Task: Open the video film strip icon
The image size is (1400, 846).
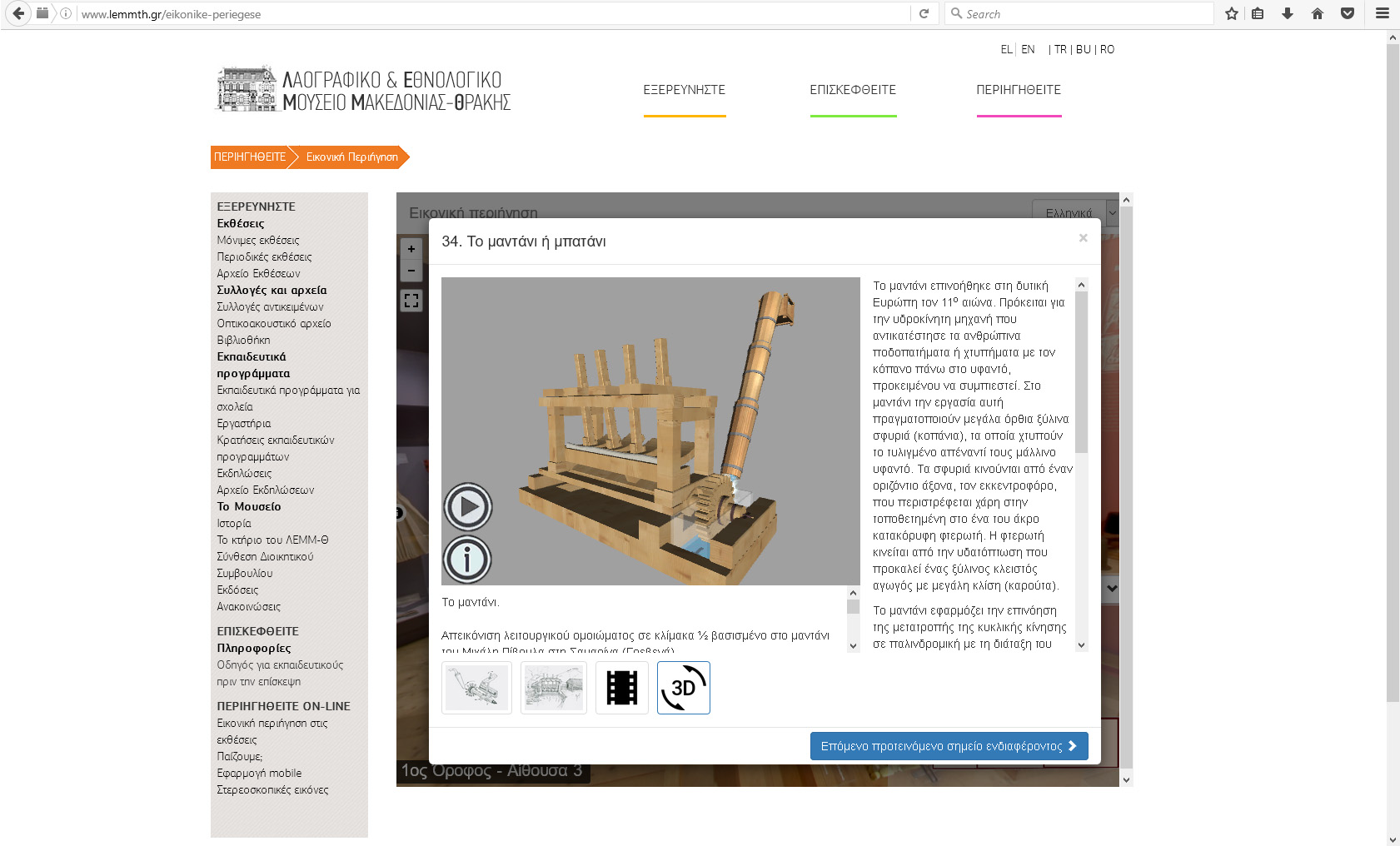Action: pyautogui.click(x=621, y=688)
